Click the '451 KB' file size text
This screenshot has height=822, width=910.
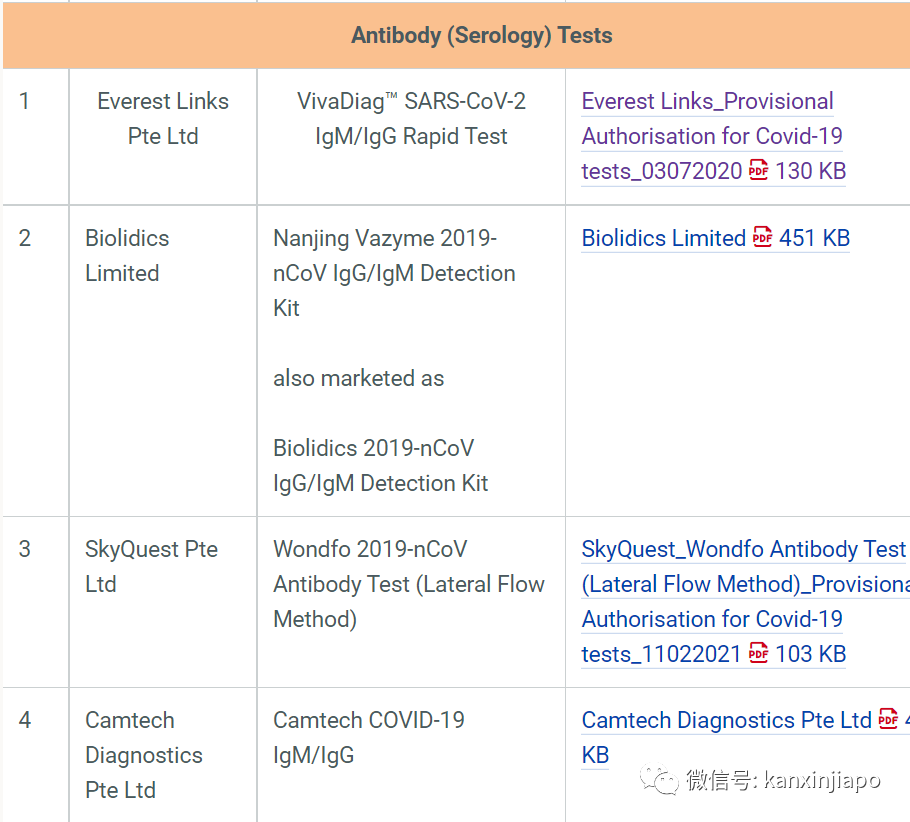tap(814, 238)
